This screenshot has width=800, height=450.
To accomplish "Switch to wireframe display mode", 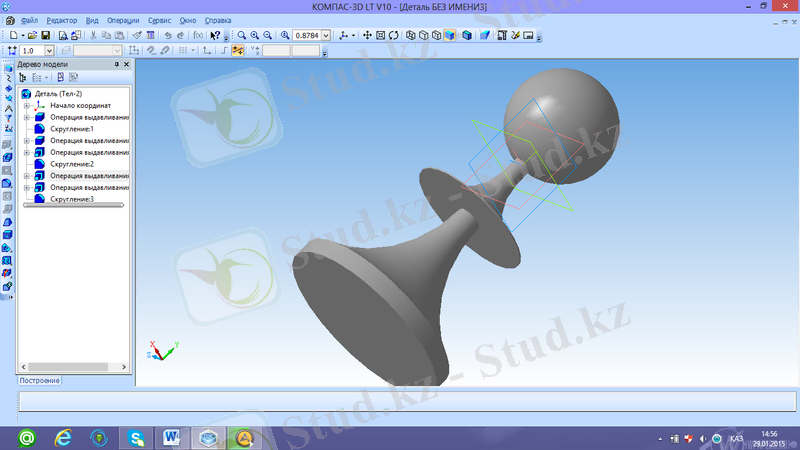I will (410, 35).
